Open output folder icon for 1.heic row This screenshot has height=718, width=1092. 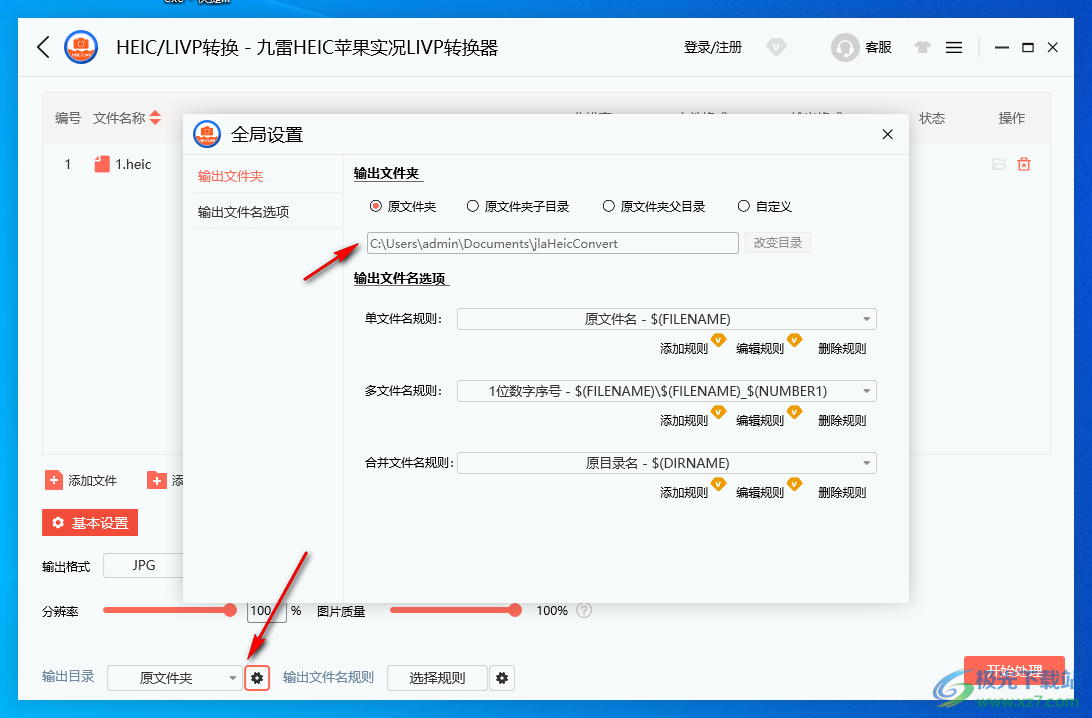click(x=999, y=164)
